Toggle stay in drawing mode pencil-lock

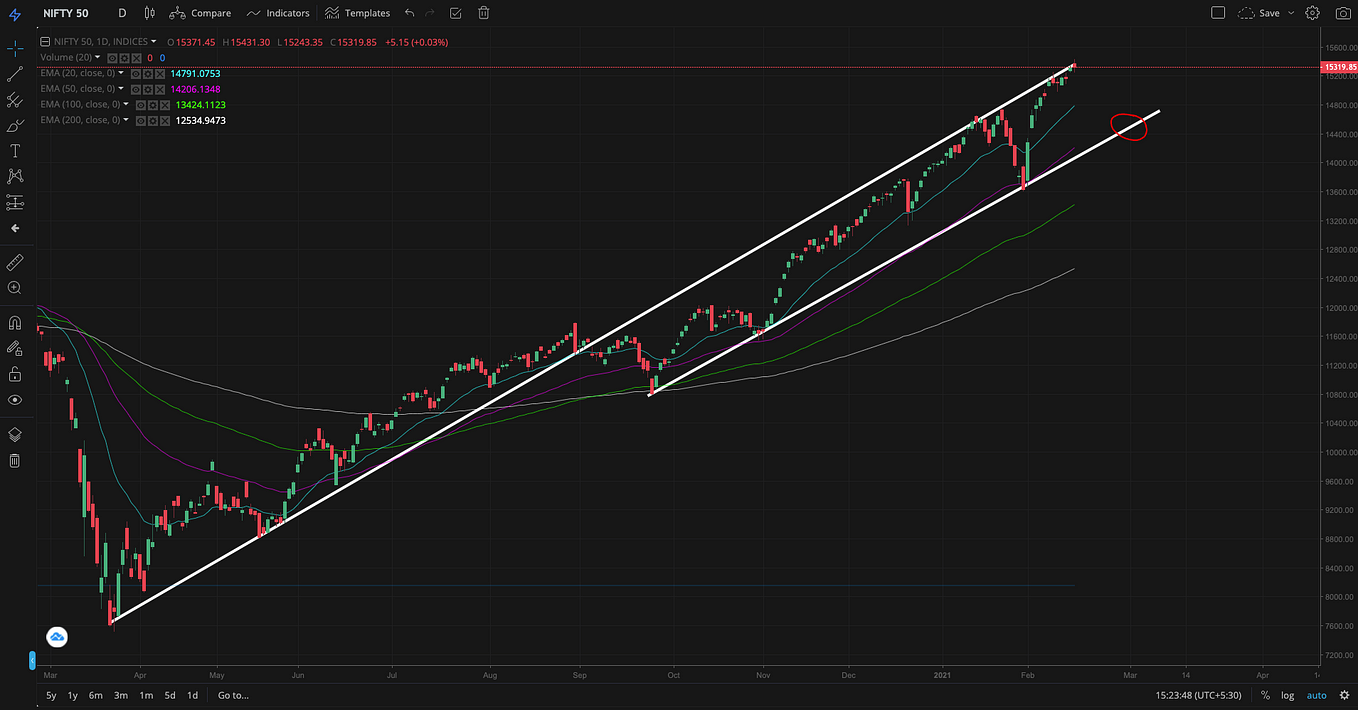click(x=15, y=348)
